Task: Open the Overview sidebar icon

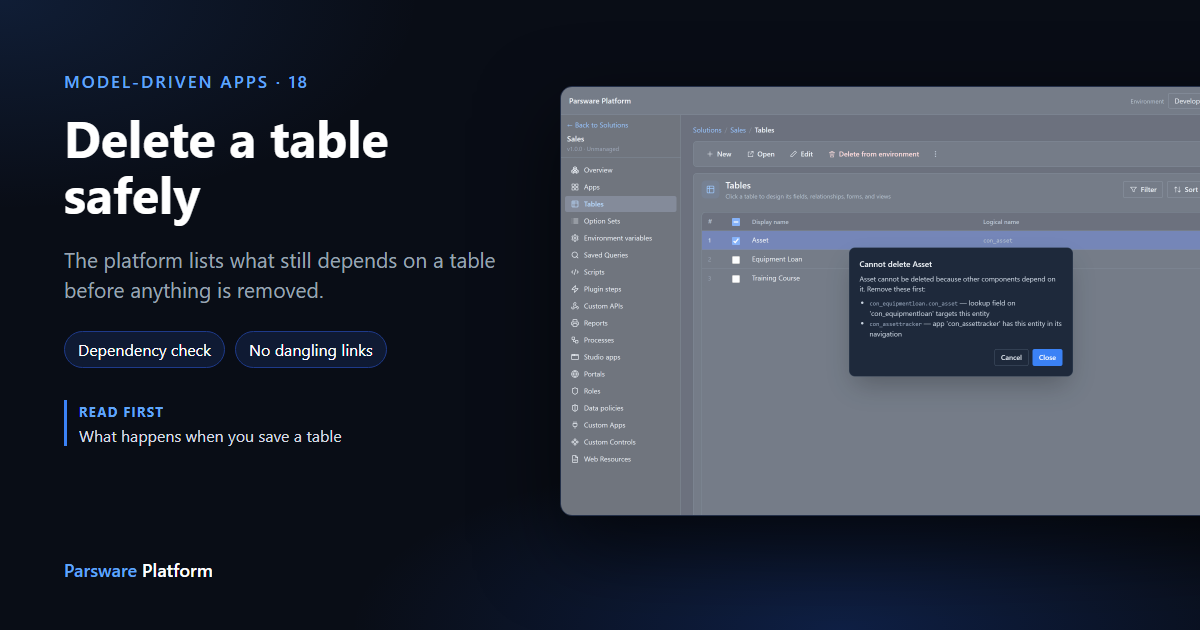Action: [x=575, y=170]
